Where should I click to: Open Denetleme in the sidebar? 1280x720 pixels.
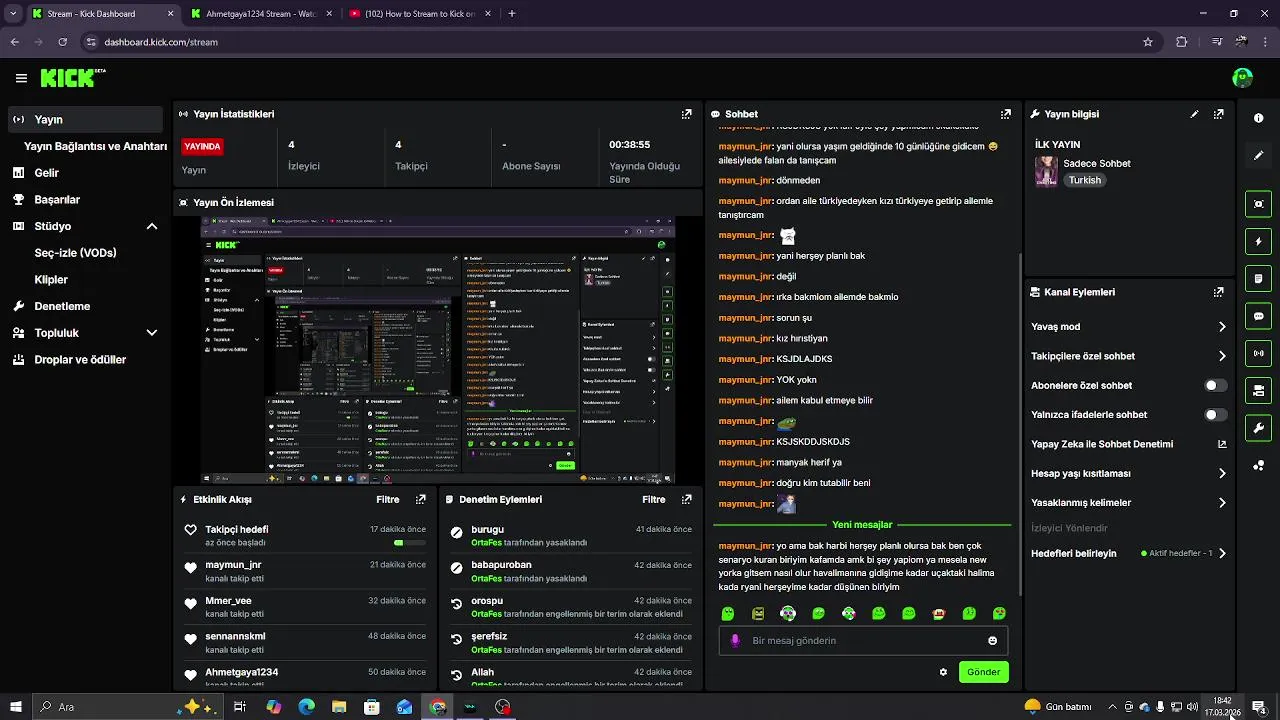(62, 306)
